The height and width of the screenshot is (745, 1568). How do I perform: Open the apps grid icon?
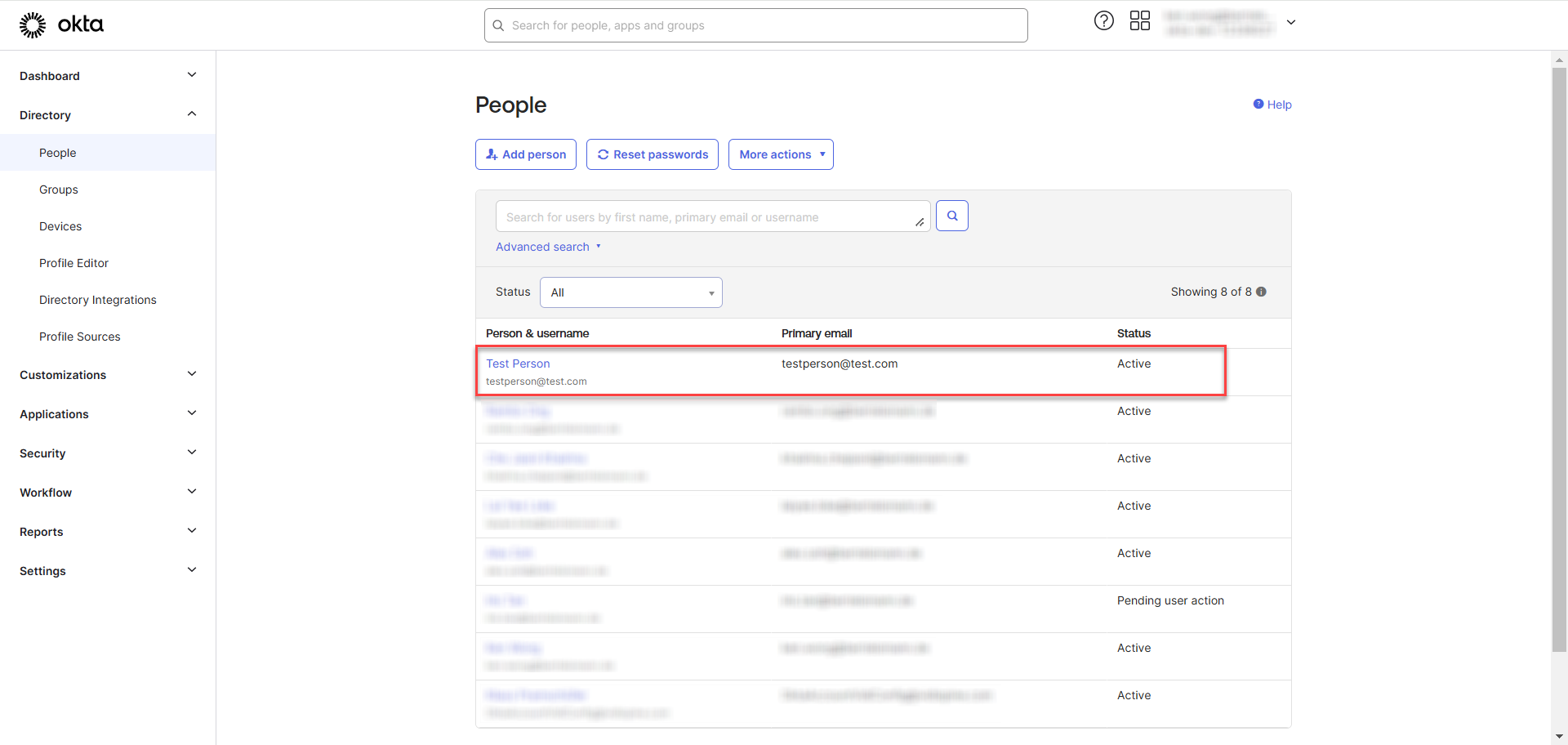(x=1139, y=21)
